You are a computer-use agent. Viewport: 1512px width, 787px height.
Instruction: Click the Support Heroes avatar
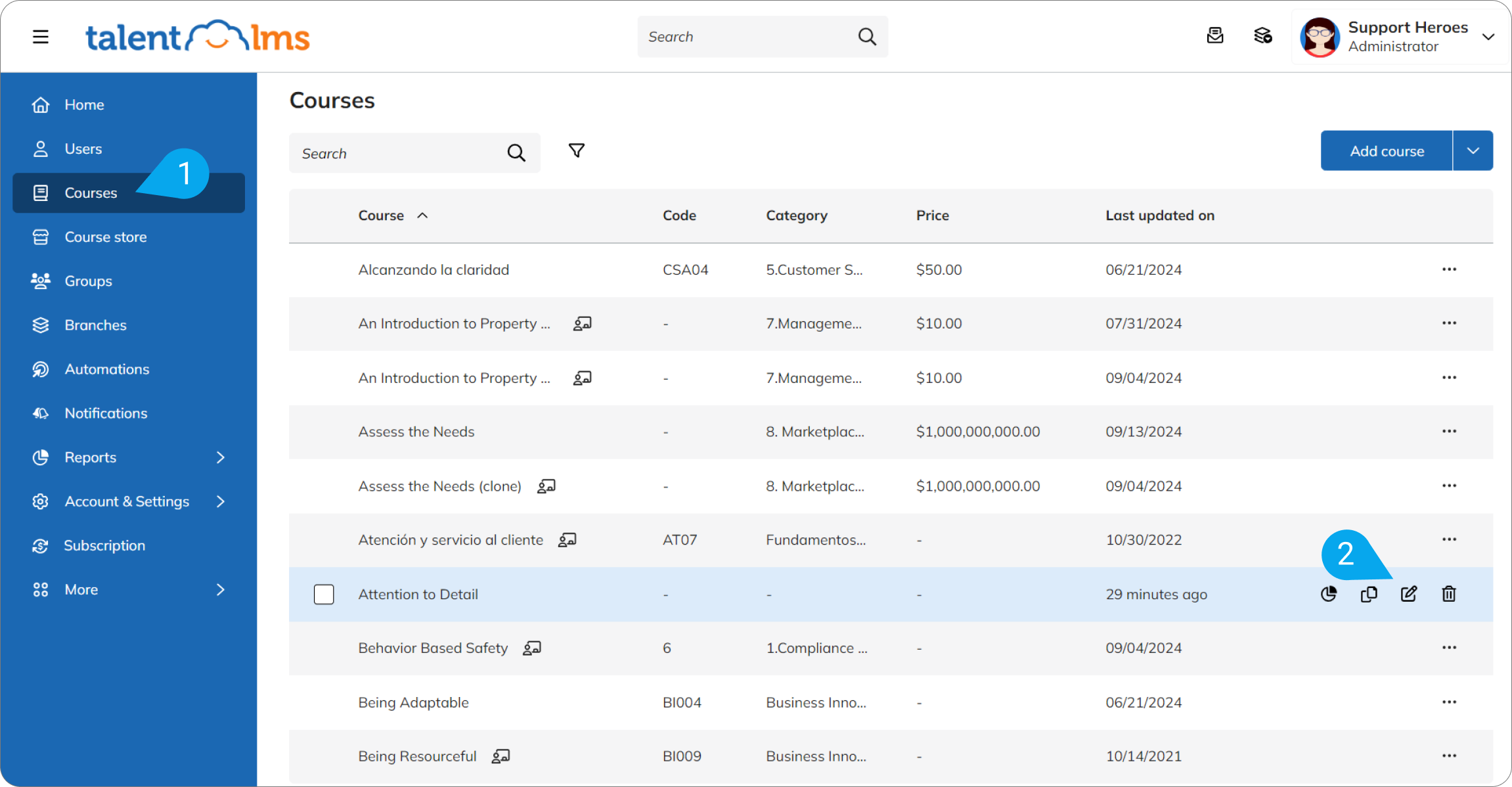(1320, 37)
